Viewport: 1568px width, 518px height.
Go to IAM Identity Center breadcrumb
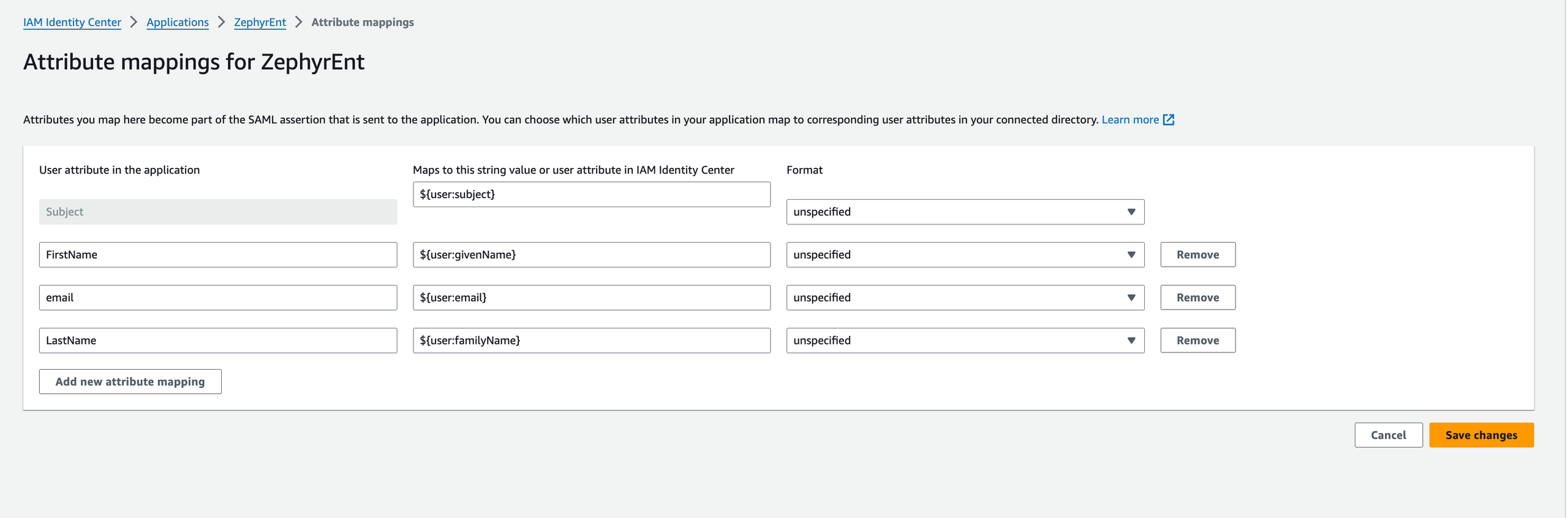point(72,23)
